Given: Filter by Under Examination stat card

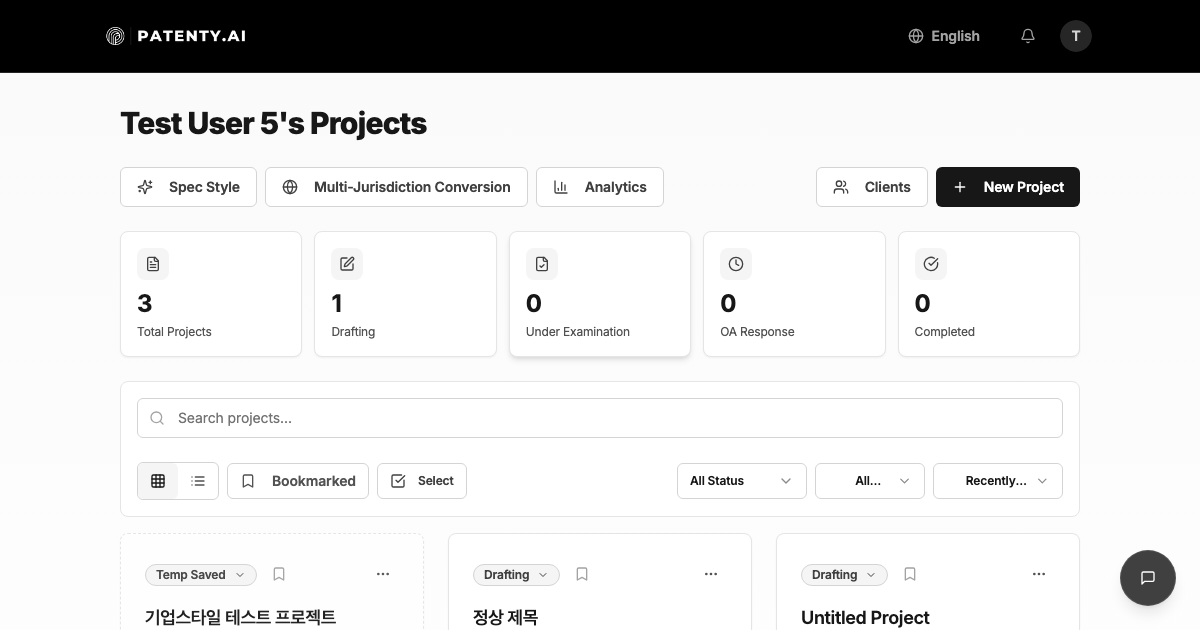Looking at the screenshot, I should click(600, 294).
